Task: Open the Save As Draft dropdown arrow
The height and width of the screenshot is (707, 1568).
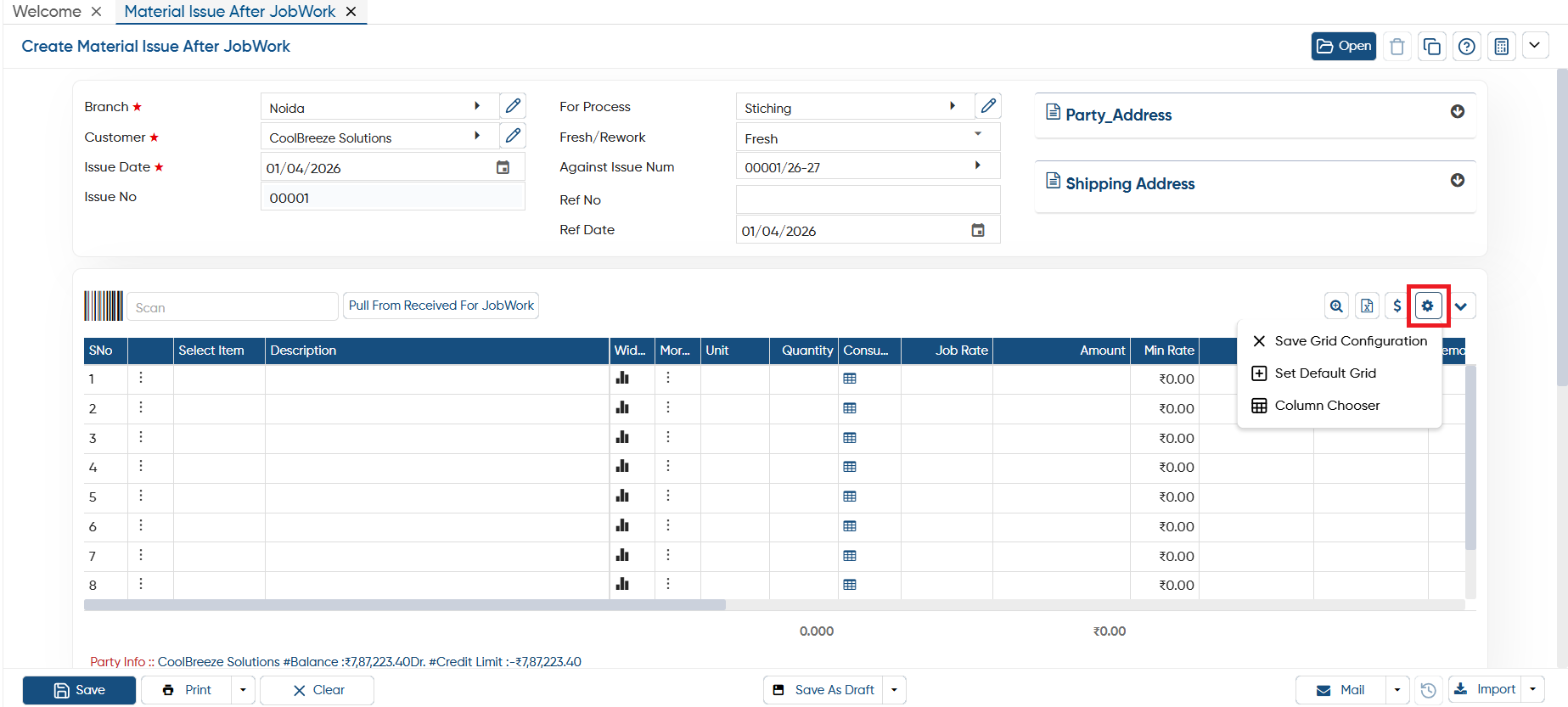Action: point(894,690)
